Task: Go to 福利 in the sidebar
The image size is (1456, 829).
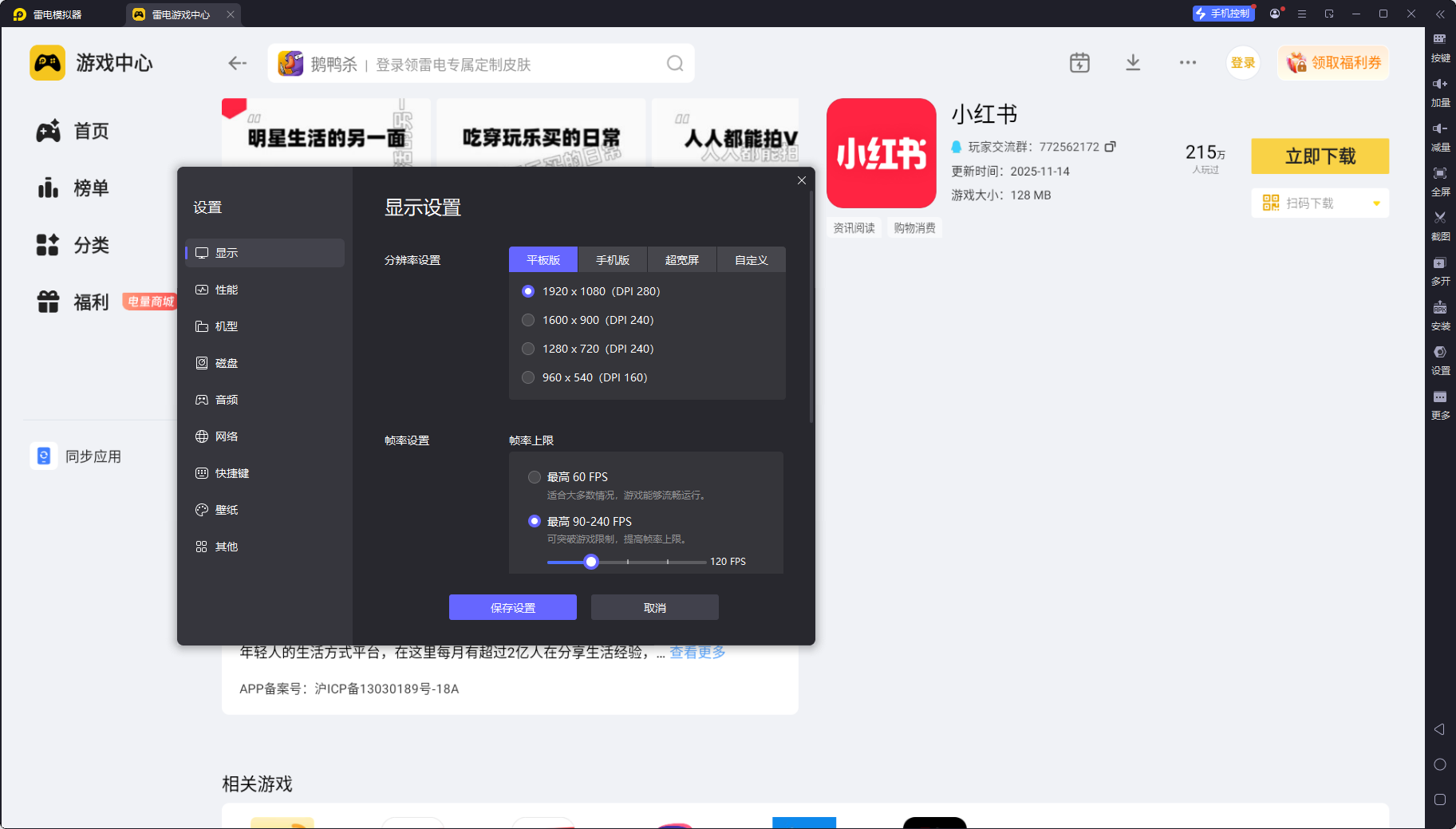Action: click(73, 302)
